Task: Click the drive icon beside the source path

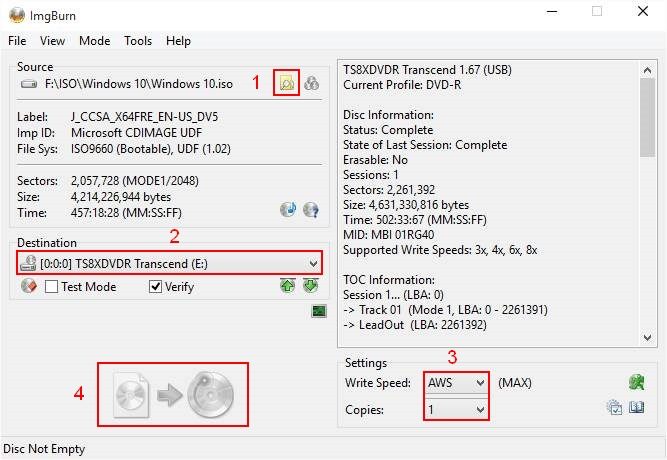Action: [x=29, y=84]
